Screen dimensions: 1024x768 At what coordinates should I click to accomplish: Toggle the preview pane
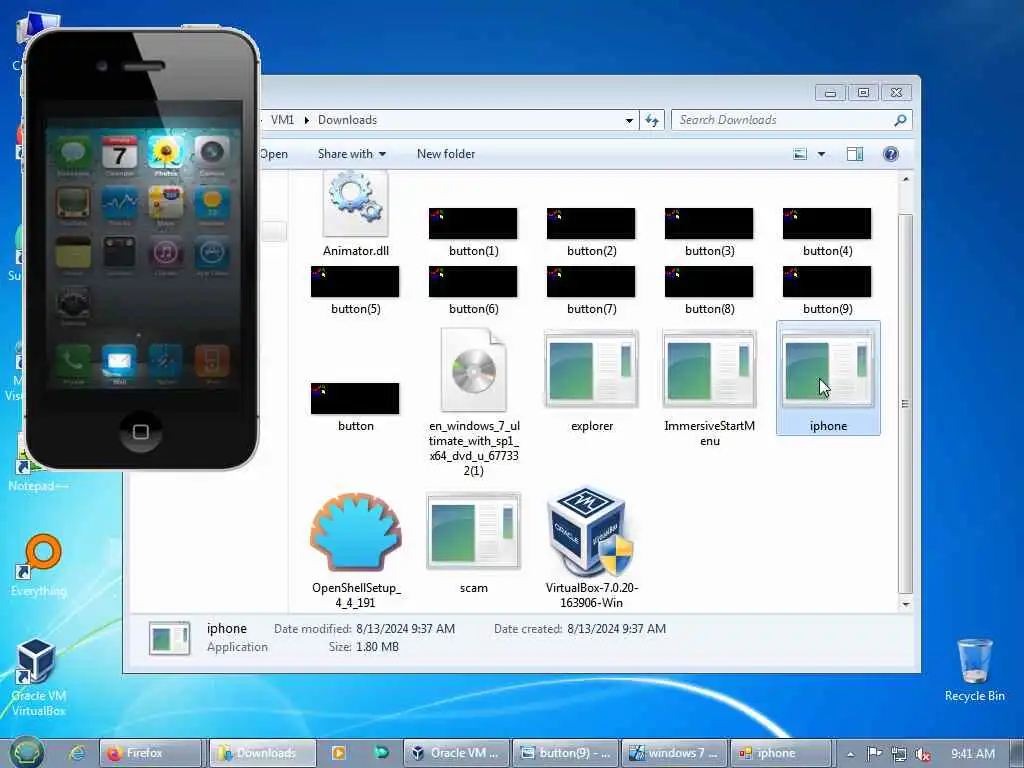click(855, 154)
